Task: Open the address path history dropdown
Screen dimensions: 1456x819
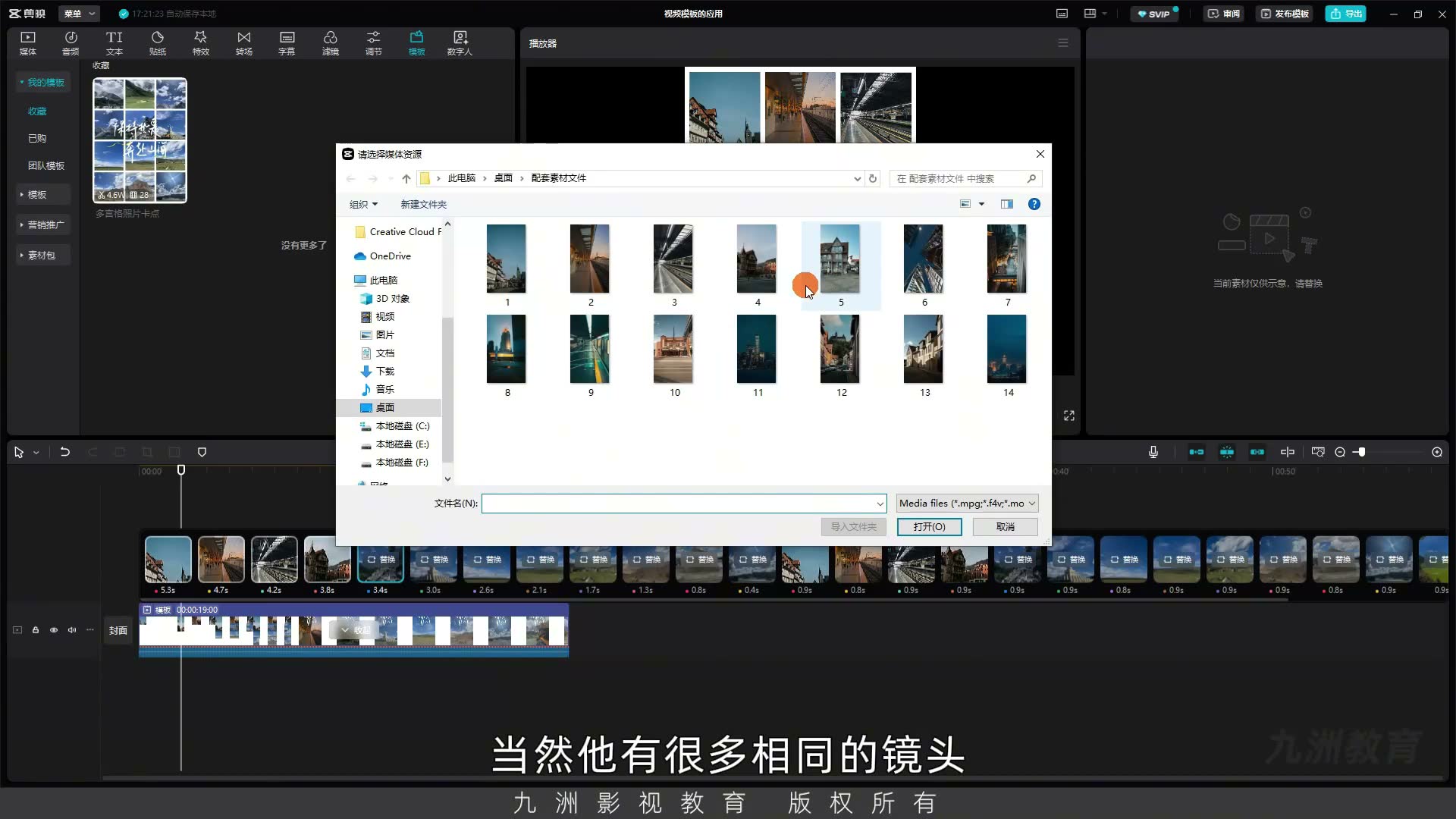Action: (857, 178)
